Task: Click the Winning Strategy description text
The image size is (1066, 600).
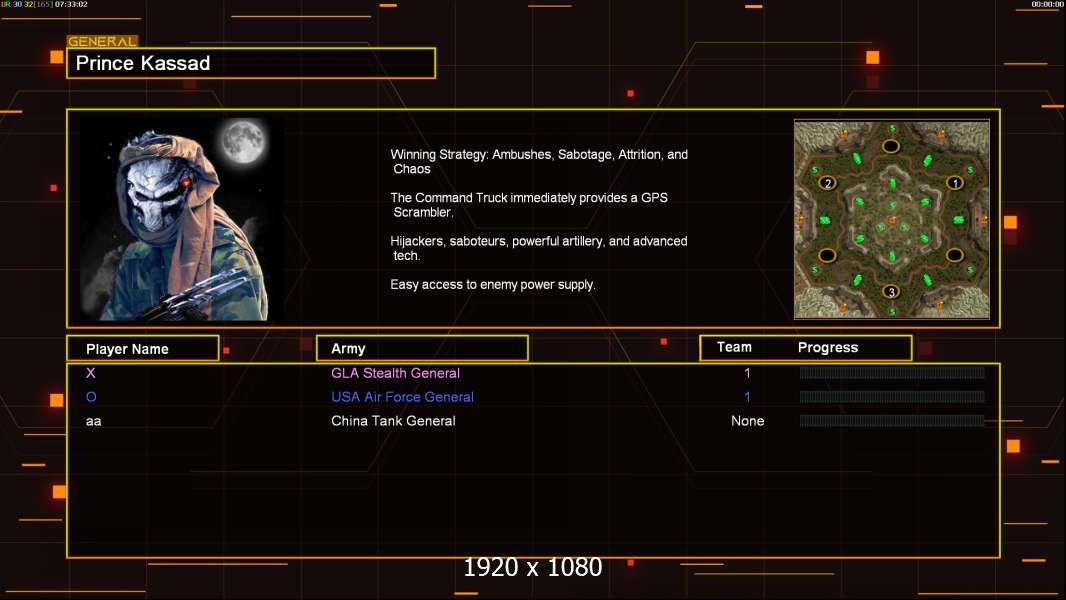Action: point(539,162)
